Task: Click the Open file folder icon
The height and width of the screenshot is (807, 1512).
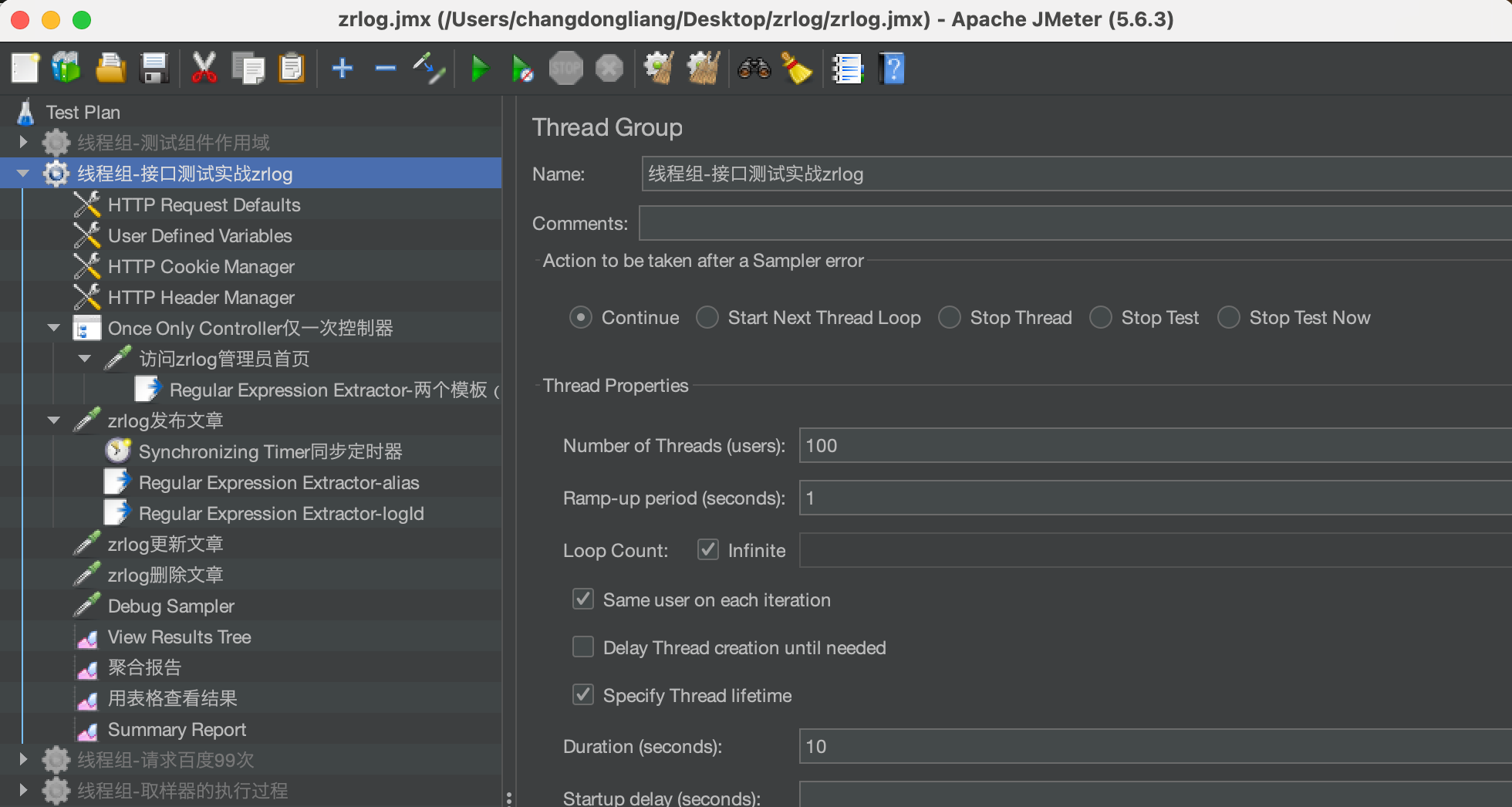Action: 110,69
